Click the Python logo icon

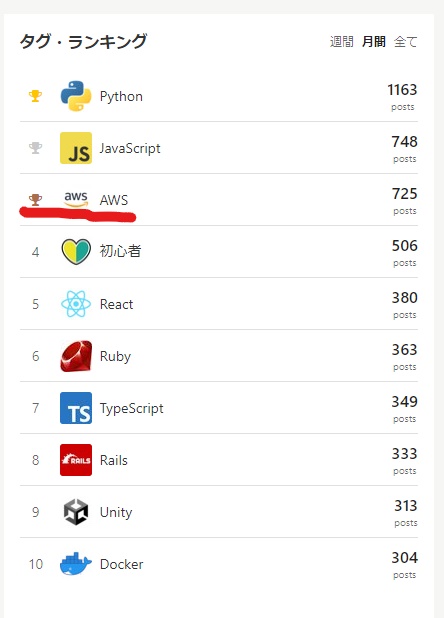tap(76, 96)
